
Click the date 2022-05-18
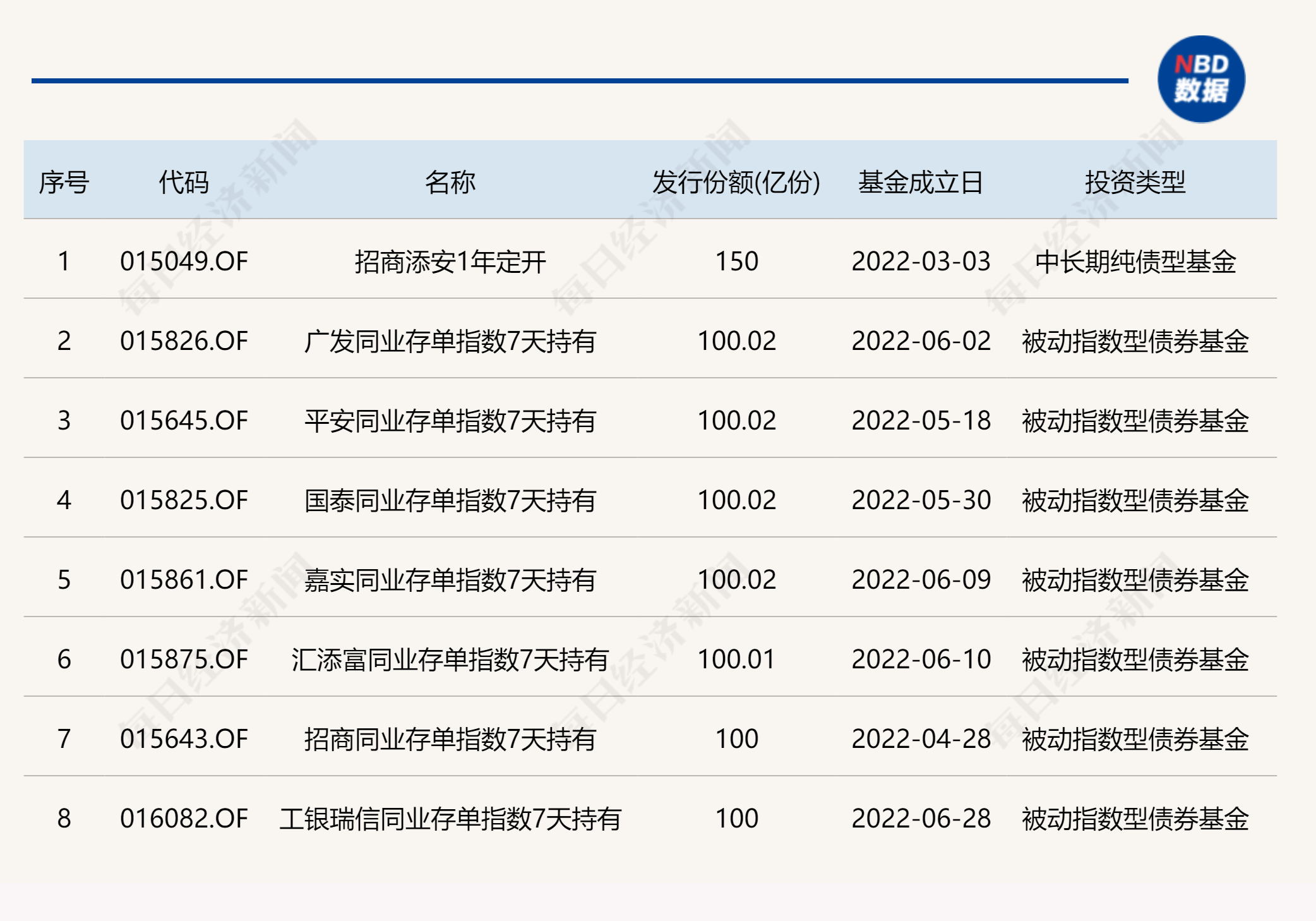921,421
